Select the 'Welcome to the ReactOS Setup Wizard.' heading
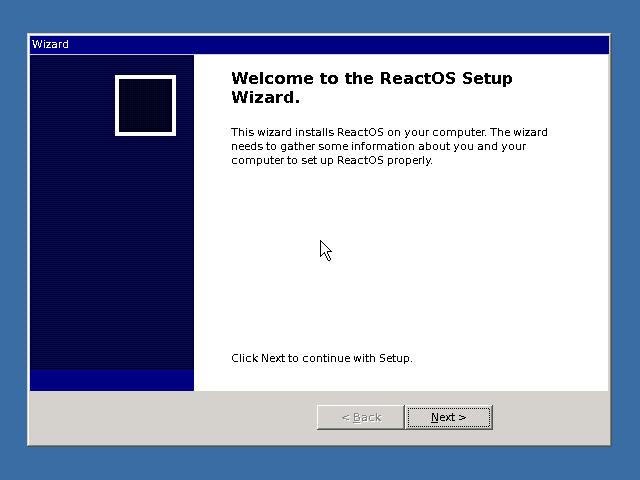Screen dimensions: 640x480 pyautogui.click(x=371, y=87)
